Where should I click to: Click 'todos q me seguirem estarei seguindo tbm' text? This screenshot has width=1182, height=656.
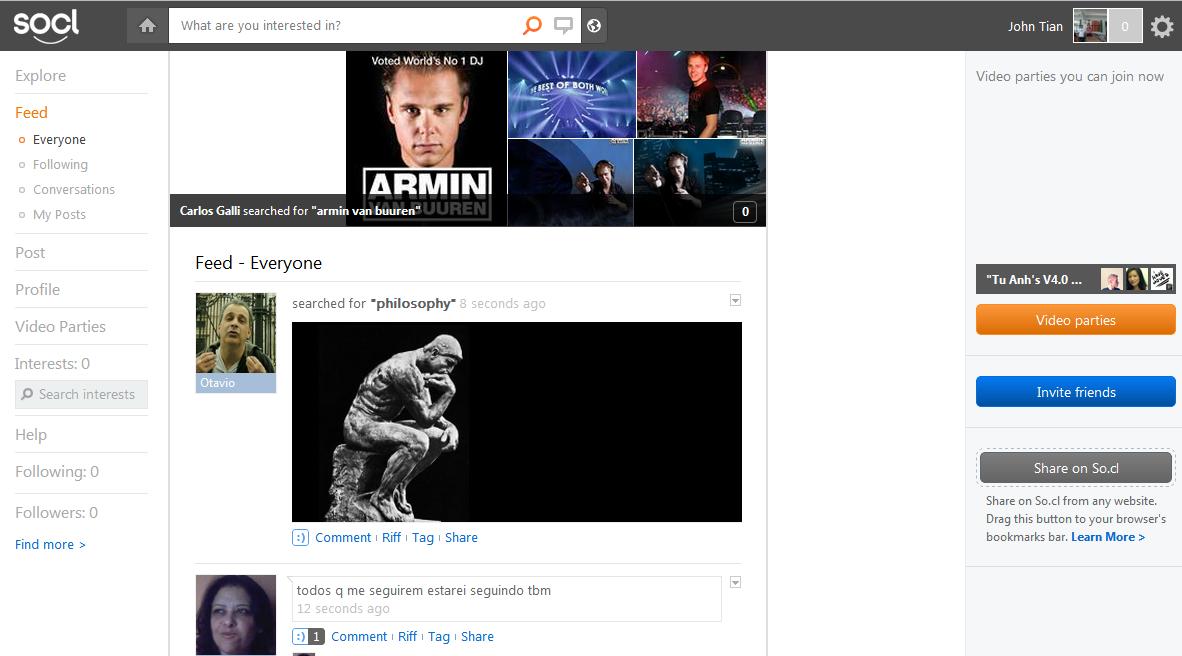tap(424, 590)
